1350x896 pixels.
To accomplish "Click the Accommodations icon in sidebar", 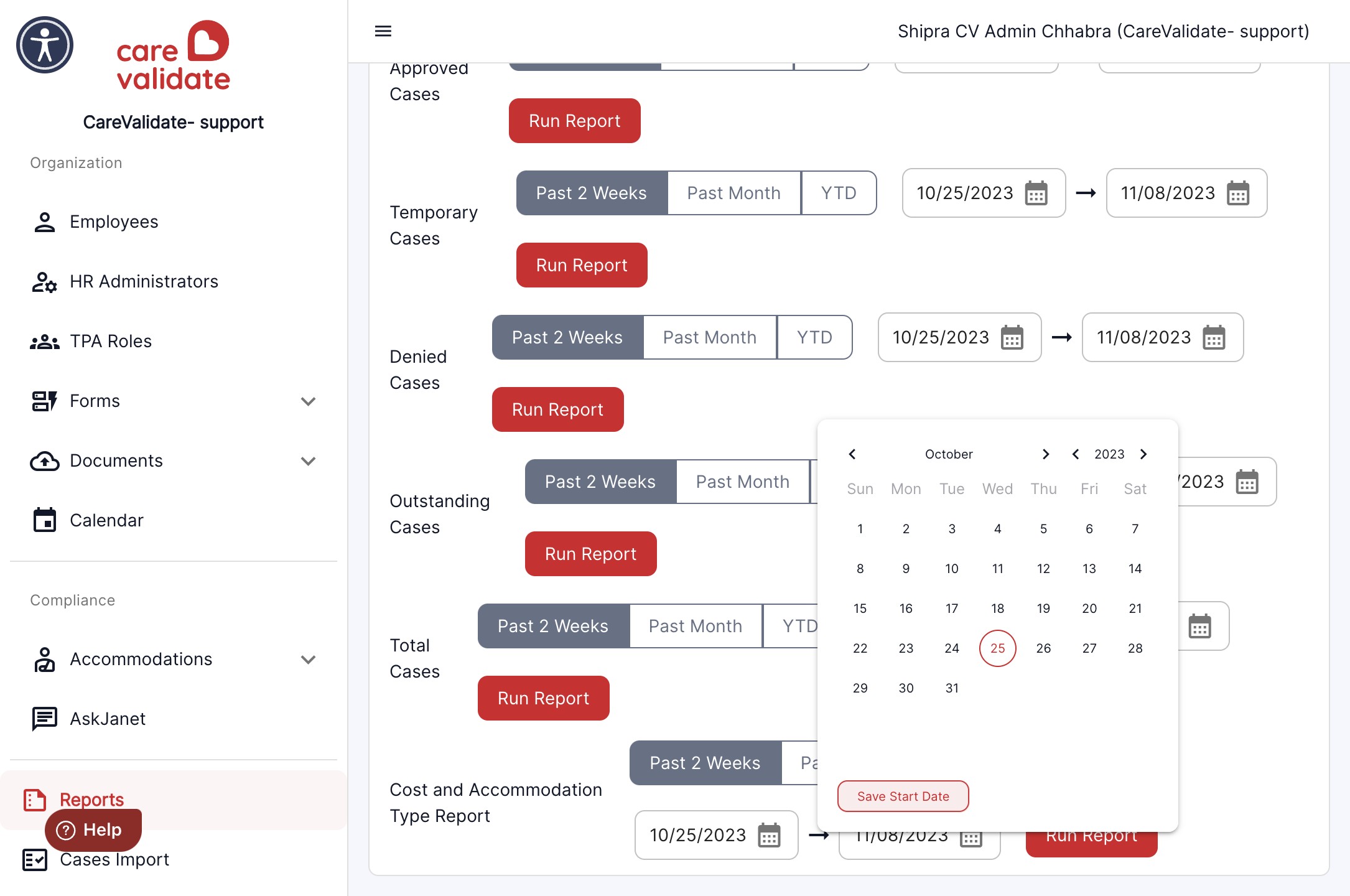I will [44, 660].
